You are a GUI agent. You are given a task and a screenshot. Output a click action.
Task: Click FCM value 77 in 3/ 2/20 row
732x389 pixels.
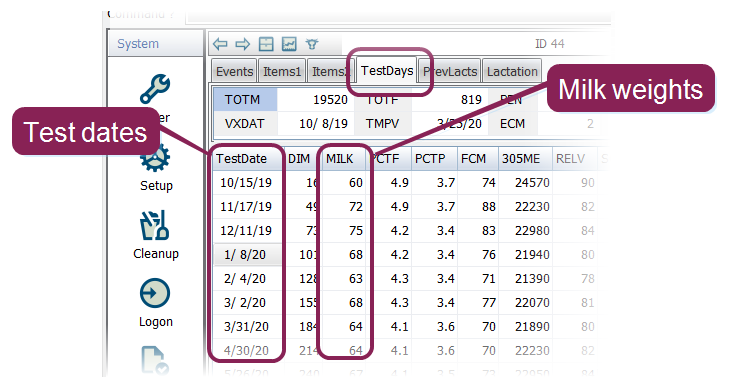point(489,303)
